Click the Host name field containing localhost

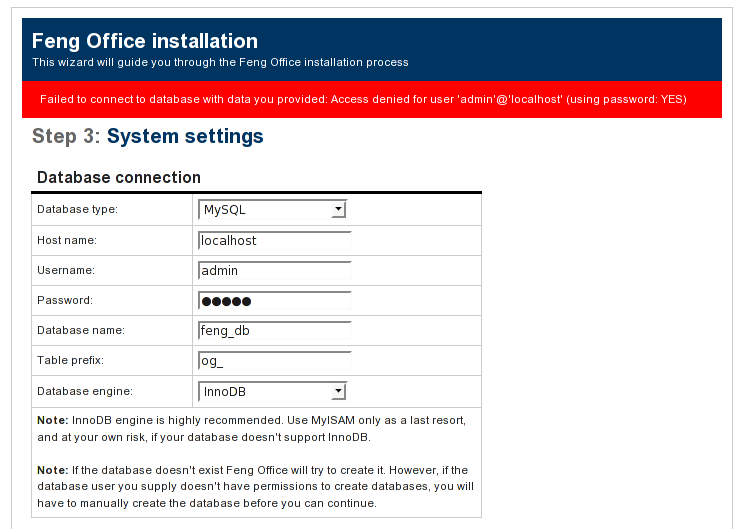click(x=274, y=241)
